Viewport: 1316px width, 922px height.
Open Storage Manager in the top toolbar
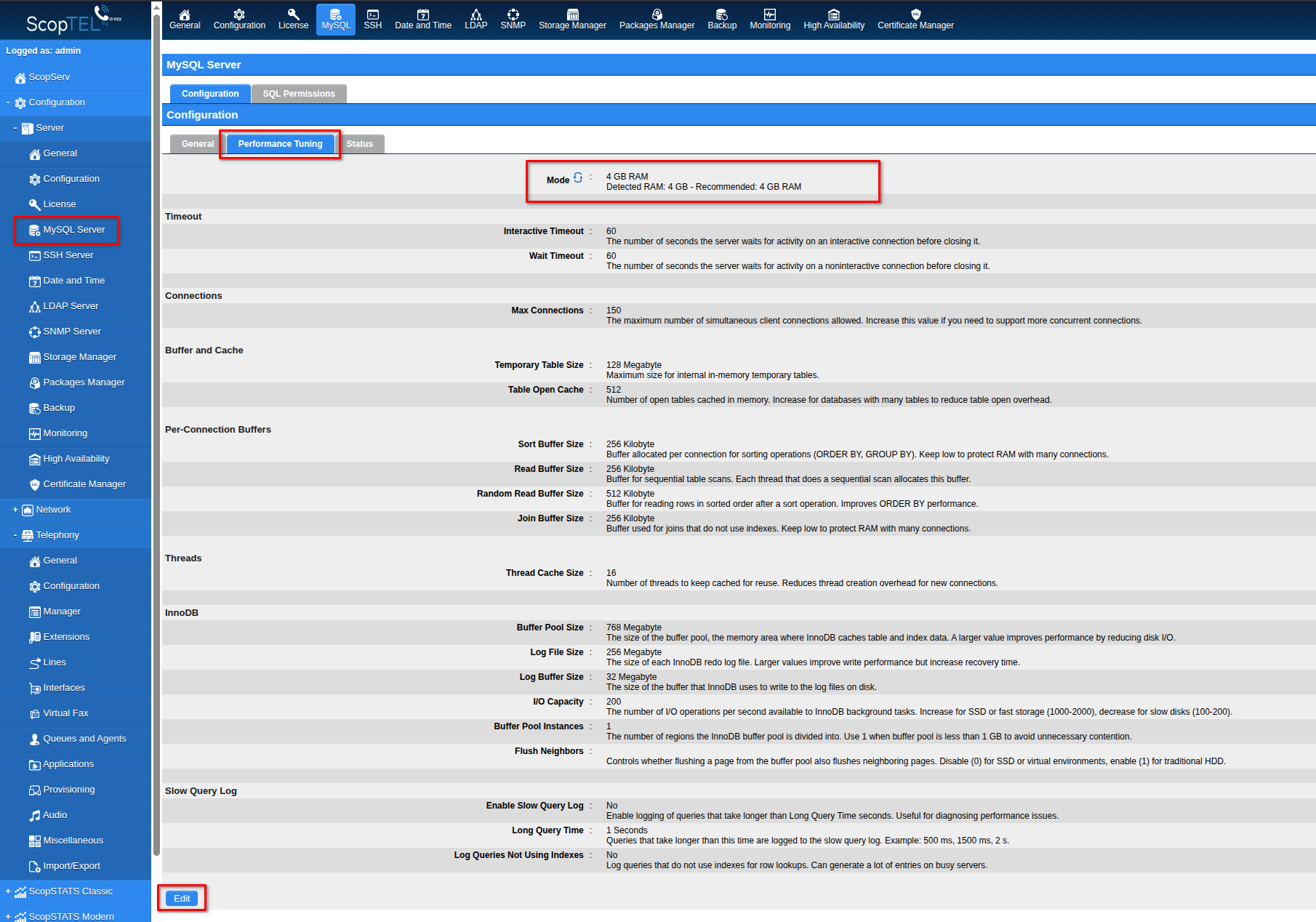(x=572, y=20)
